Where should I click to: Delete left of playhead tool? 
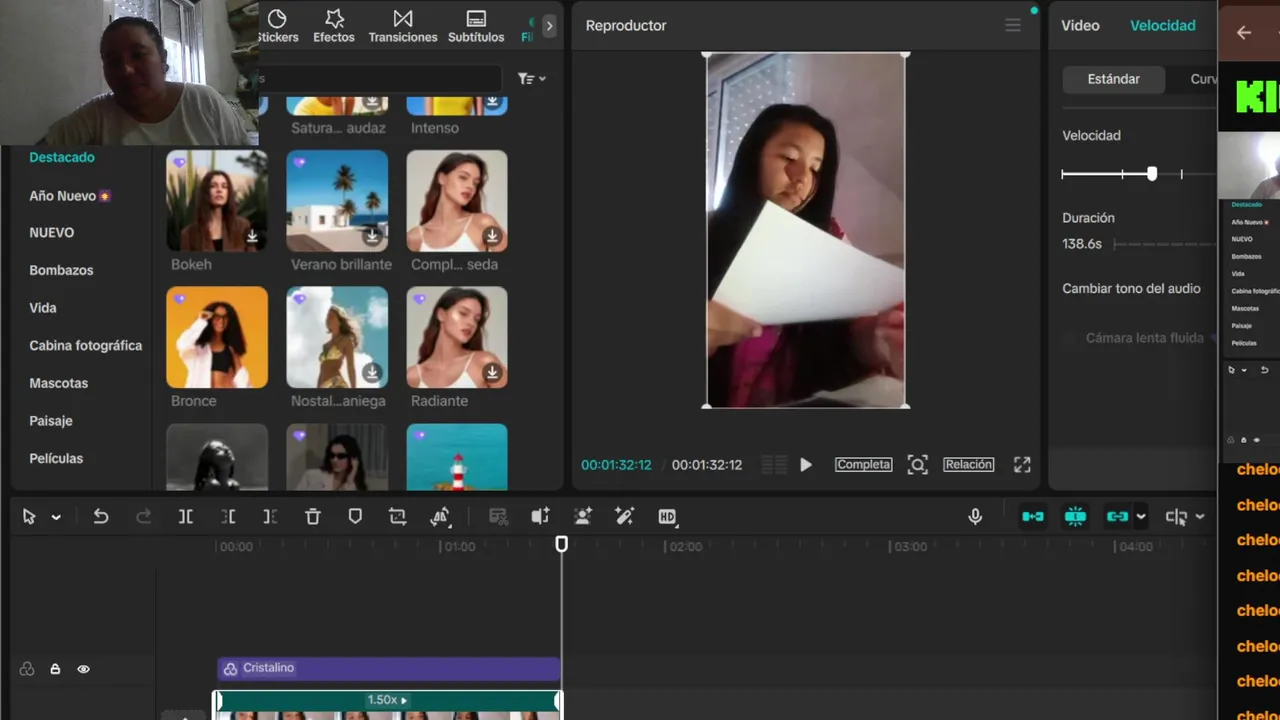(228, 517)
